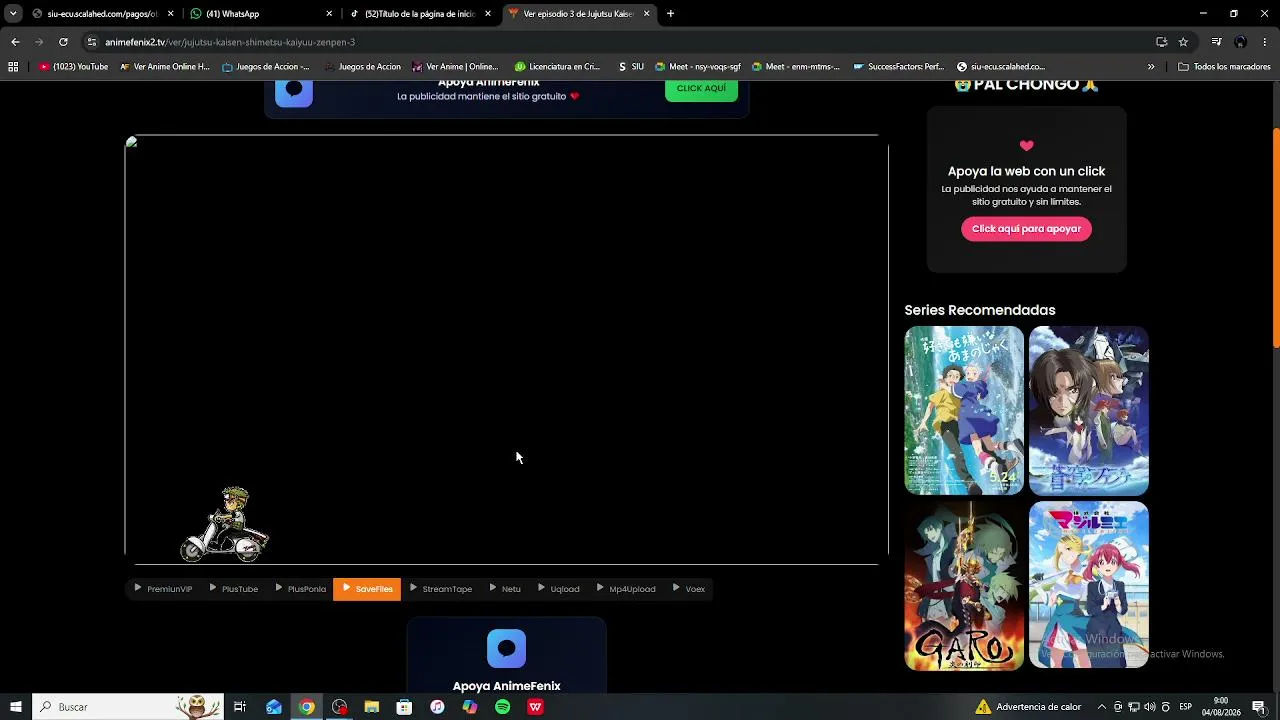This screenshot has width=1280, height=720.
Task: Click the green CLICK AQUÍ button
Action: pyautogui.click(x=701, y=89)
